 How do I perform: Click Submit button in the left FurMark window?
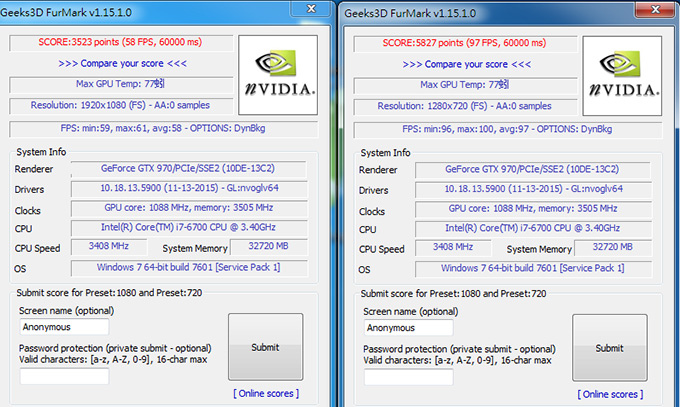click(x=265, y=347)
